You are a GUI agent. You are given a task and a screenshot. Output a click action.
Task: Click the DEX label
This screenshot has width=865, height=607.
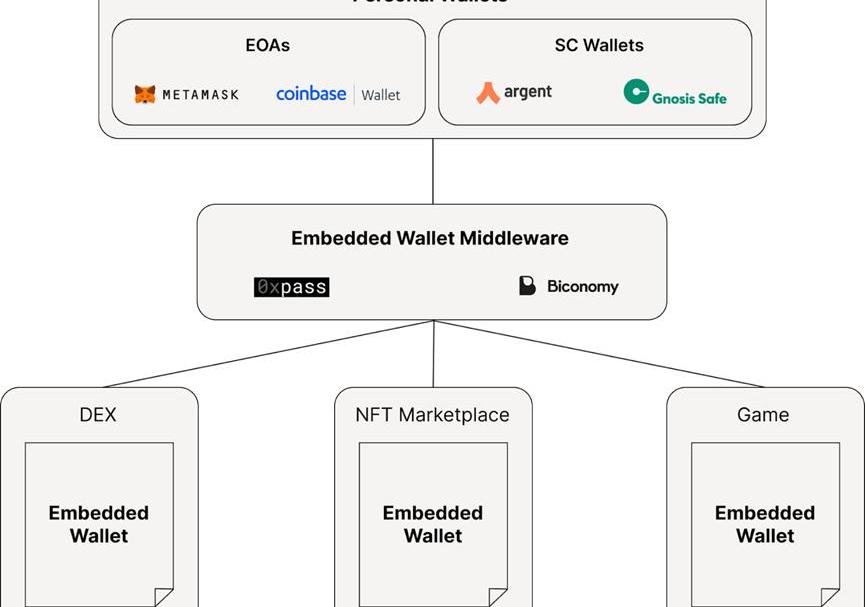(x=98, y=414)
